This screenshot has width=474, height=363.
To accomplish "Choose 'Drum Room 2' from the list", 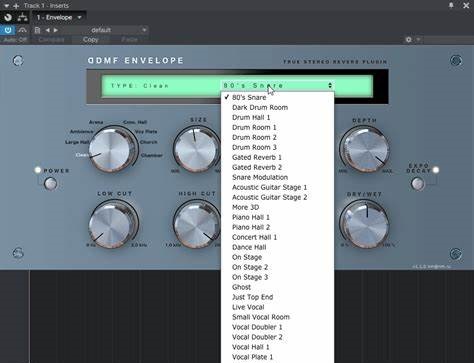I will 277,138.
